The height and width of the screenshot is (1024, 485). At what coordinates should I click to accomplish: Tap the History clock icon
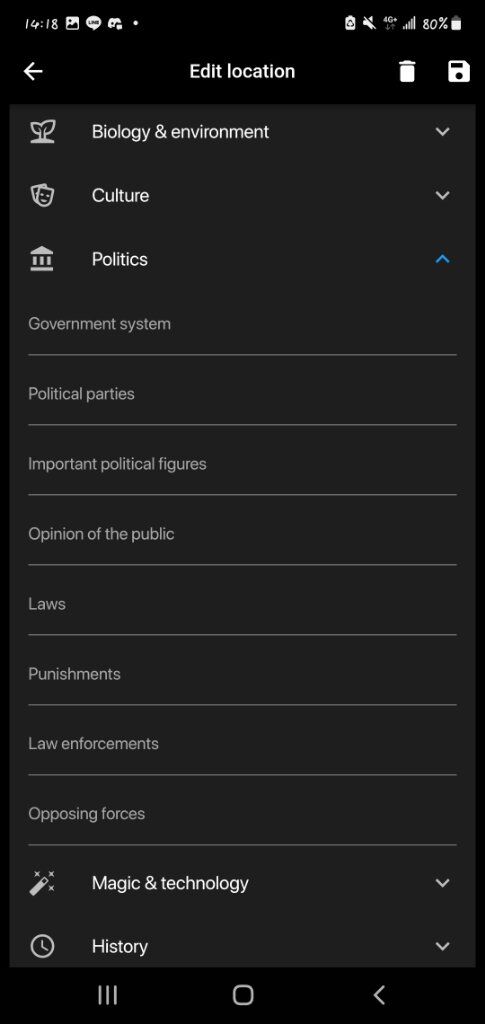point(42,946)
